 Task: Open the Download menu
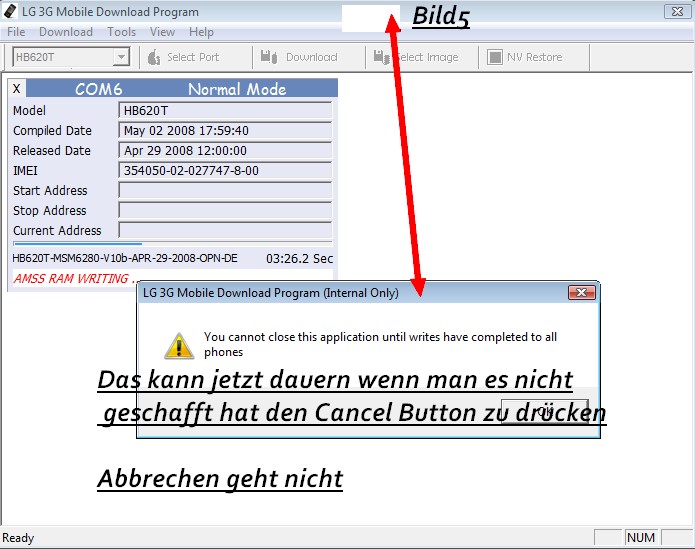coord(66,32)
